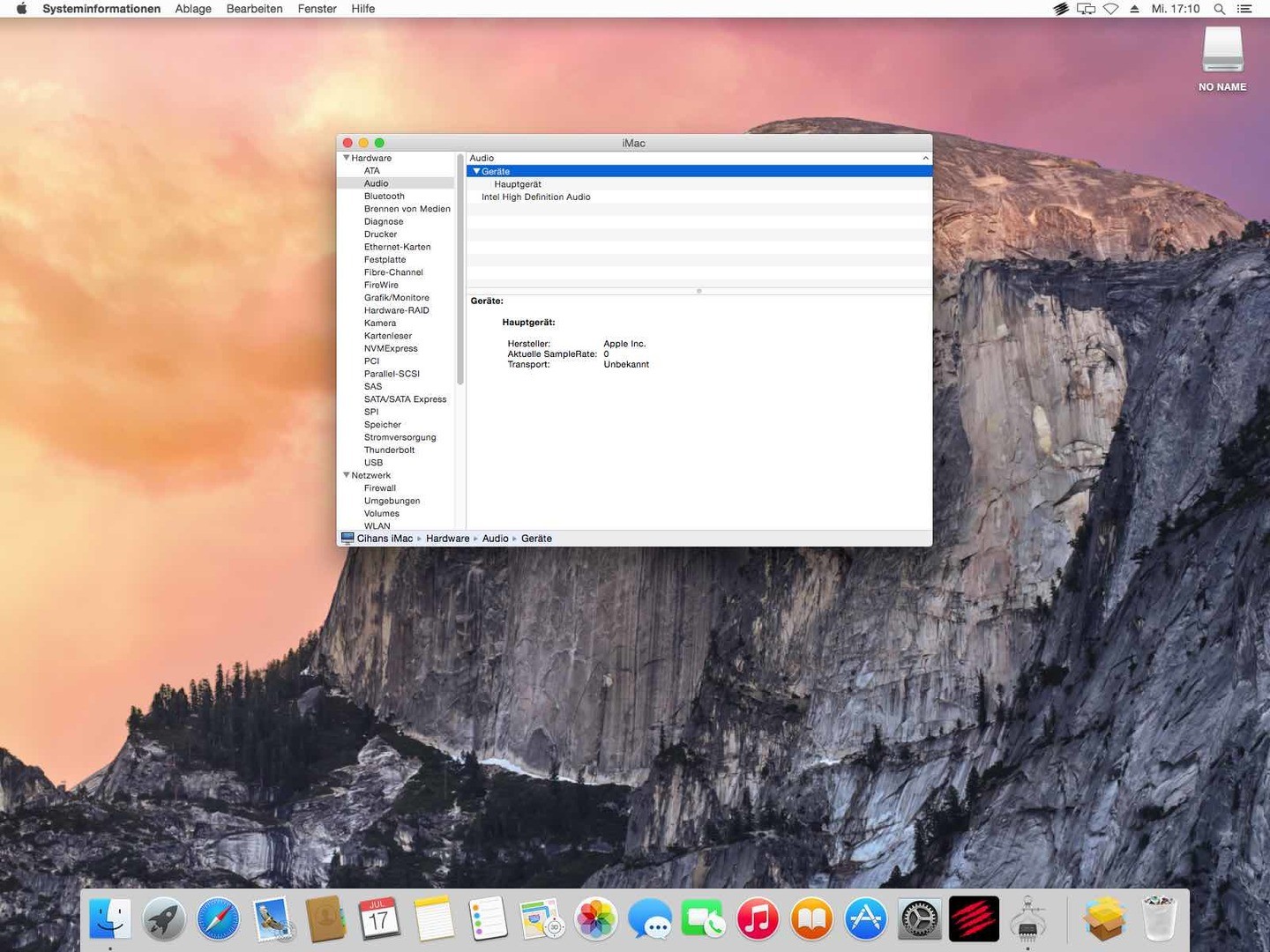Screen dimensions: 1270x952
Task: Click Hardware in the bottom path bar
Action: tap(447, 539)
